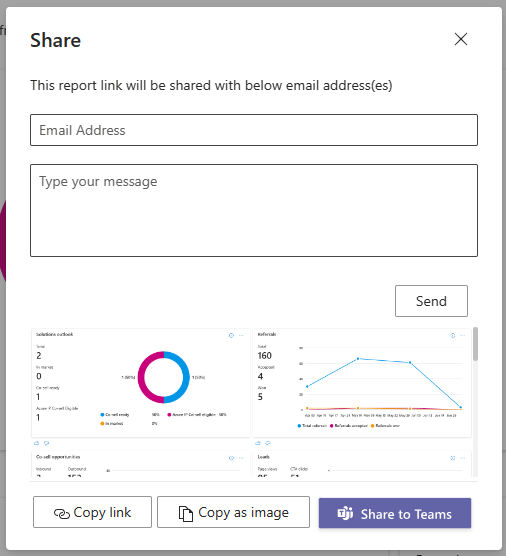
Task: Click the Solutions outlook info icon
Action: [x=231, y=335]
